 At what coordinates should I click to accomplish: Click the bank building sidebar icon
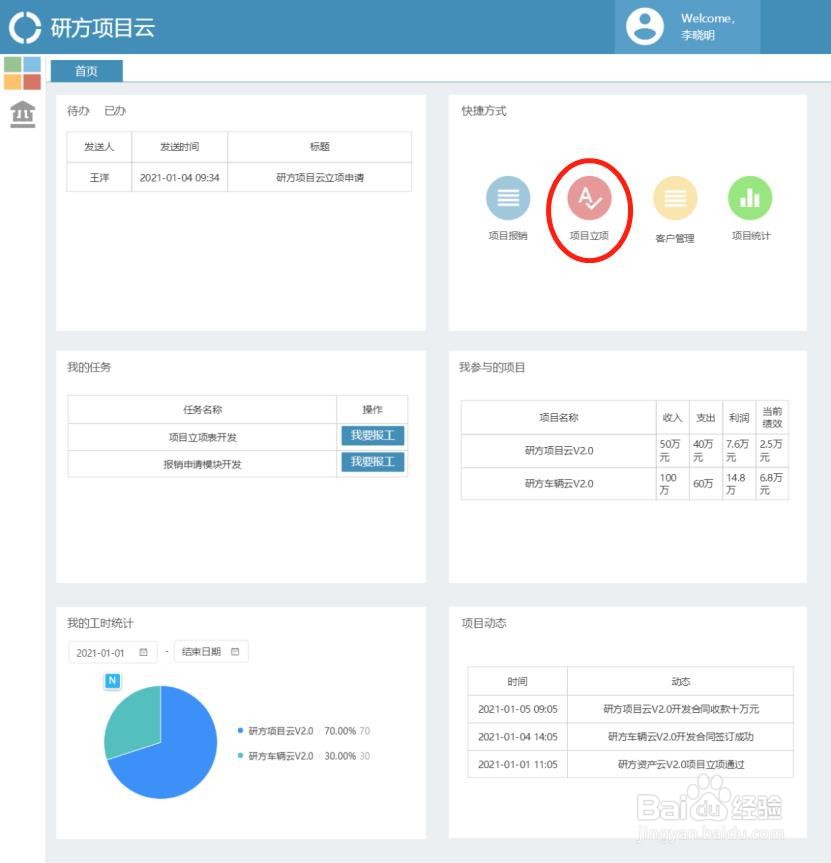(x=23, y=114)
